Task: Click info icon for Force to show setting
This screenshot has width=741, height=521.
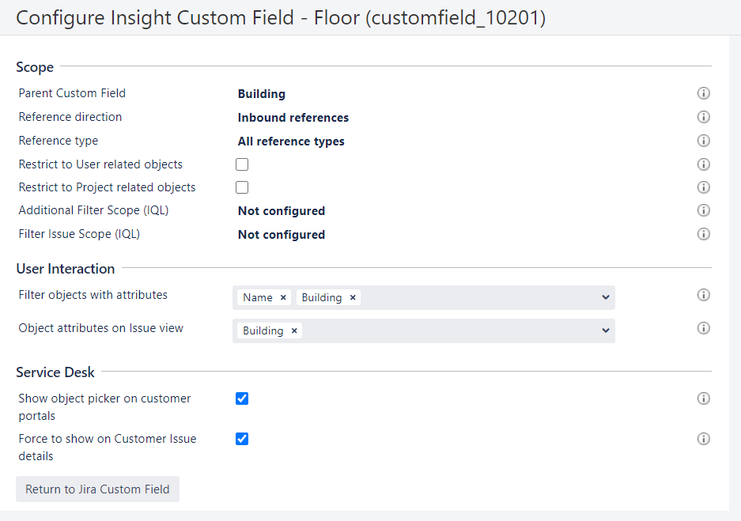Action: click(703, 439)
